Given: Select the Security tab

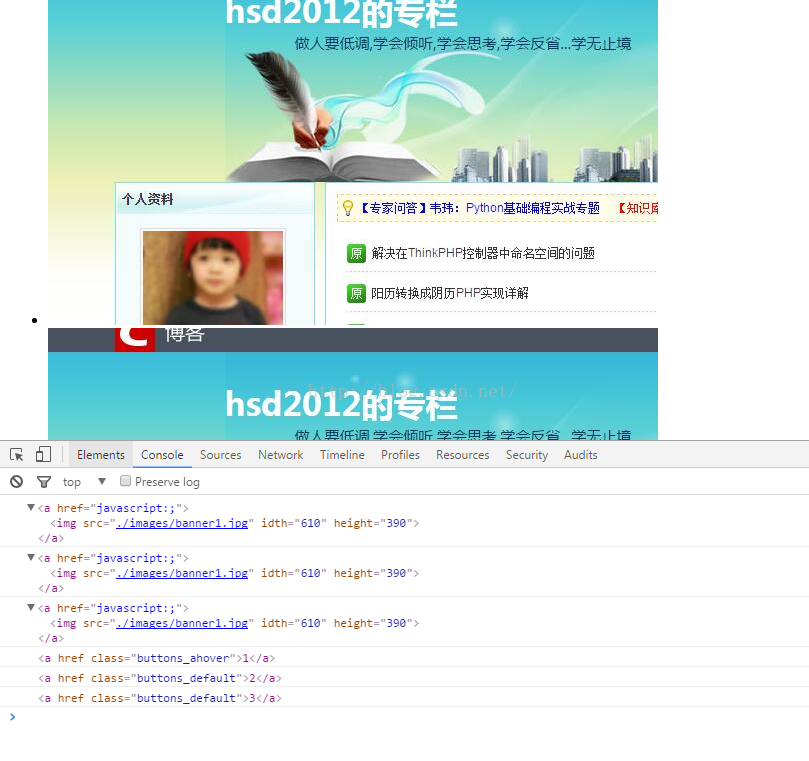Looking at the screenshot, I should (527, 455).
